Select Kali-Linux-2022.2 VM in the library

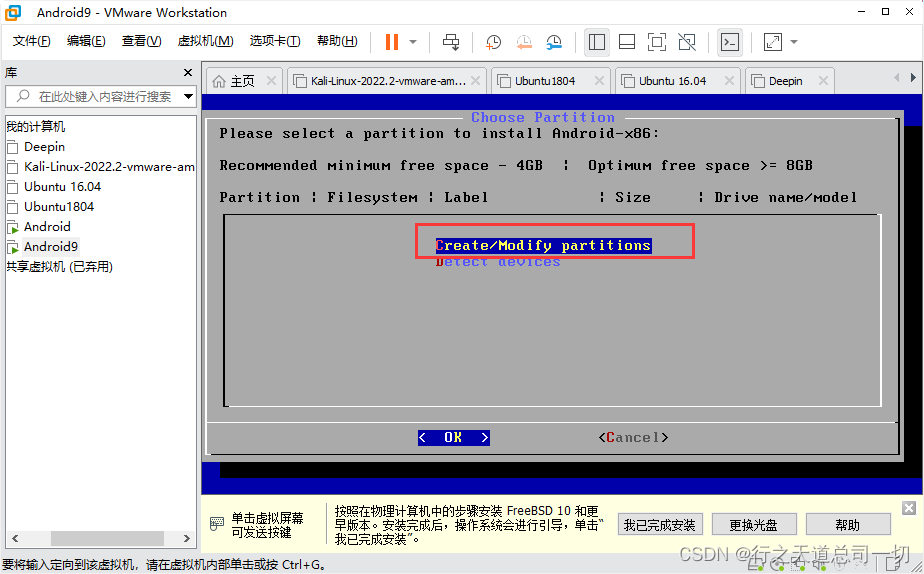coord(109,167)
